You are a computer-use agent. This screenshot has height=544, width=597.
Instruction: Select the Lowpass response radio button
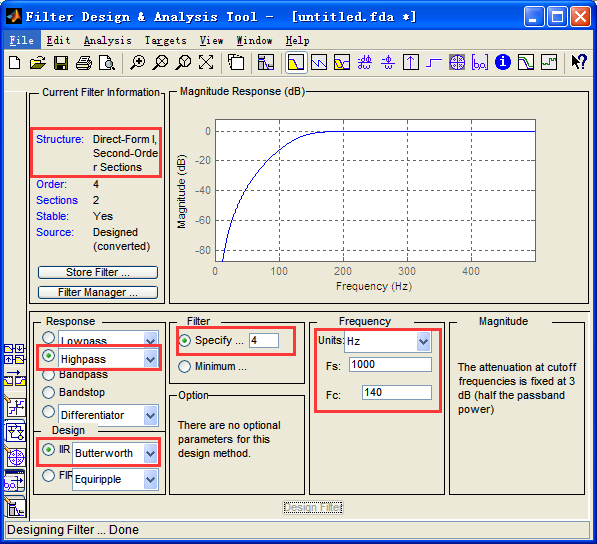[x=48, y=337]
